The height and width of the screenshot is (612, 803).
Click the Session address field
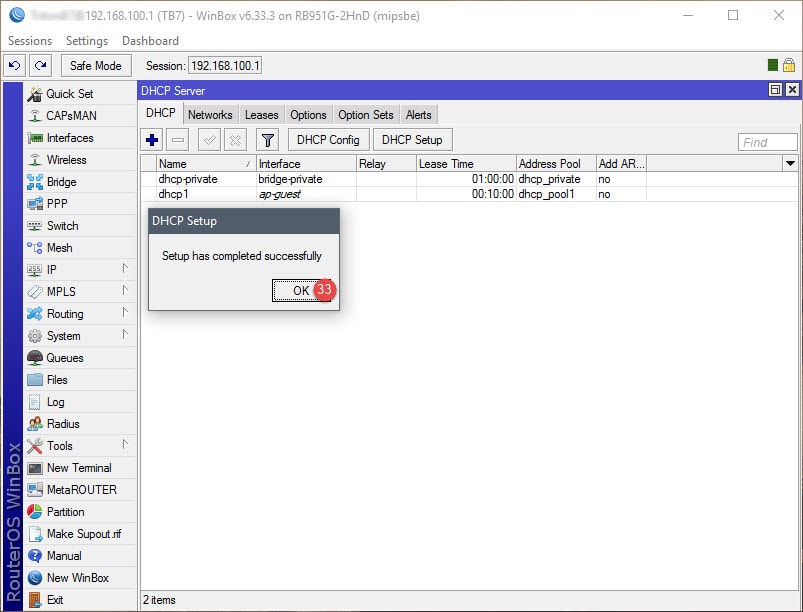point(225,66)
